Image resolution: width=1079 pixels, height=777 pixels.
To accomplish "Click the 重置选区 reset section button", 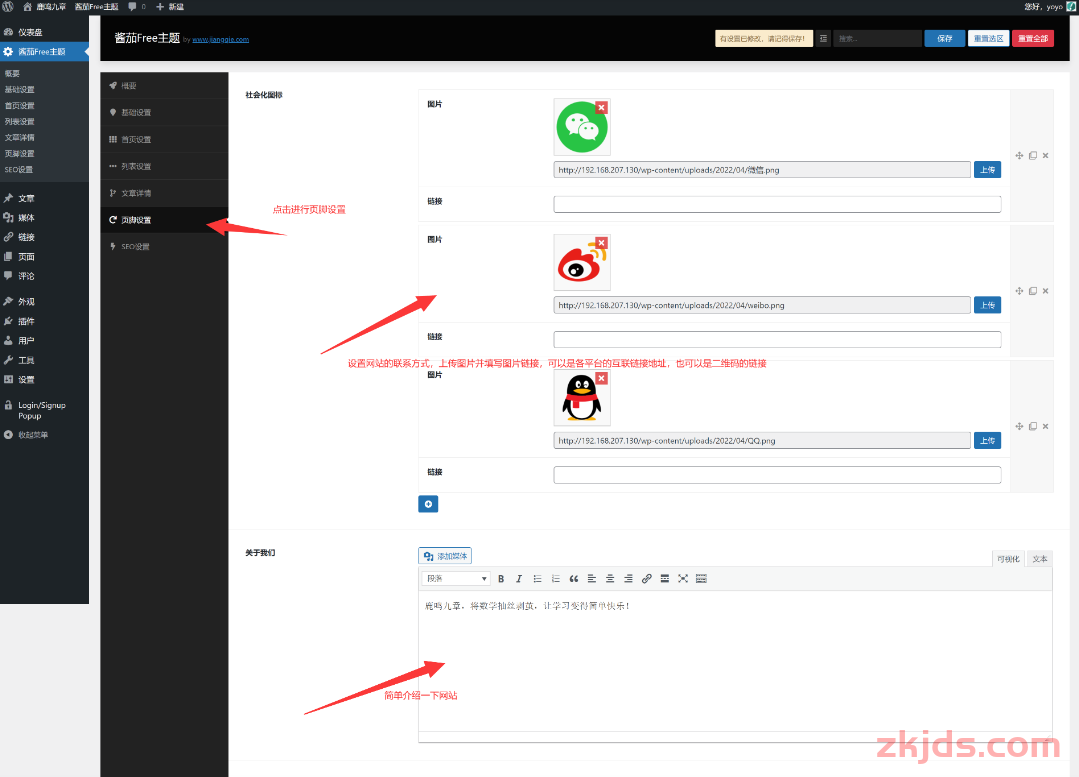I will coord(988,39).
